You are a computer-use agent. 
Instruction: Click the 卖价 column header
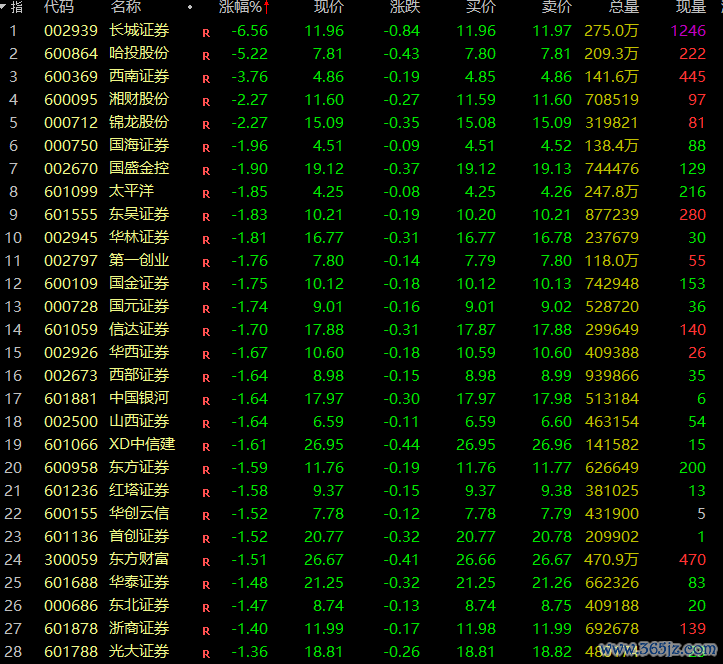pyautogui.click(x=557, y=6)
